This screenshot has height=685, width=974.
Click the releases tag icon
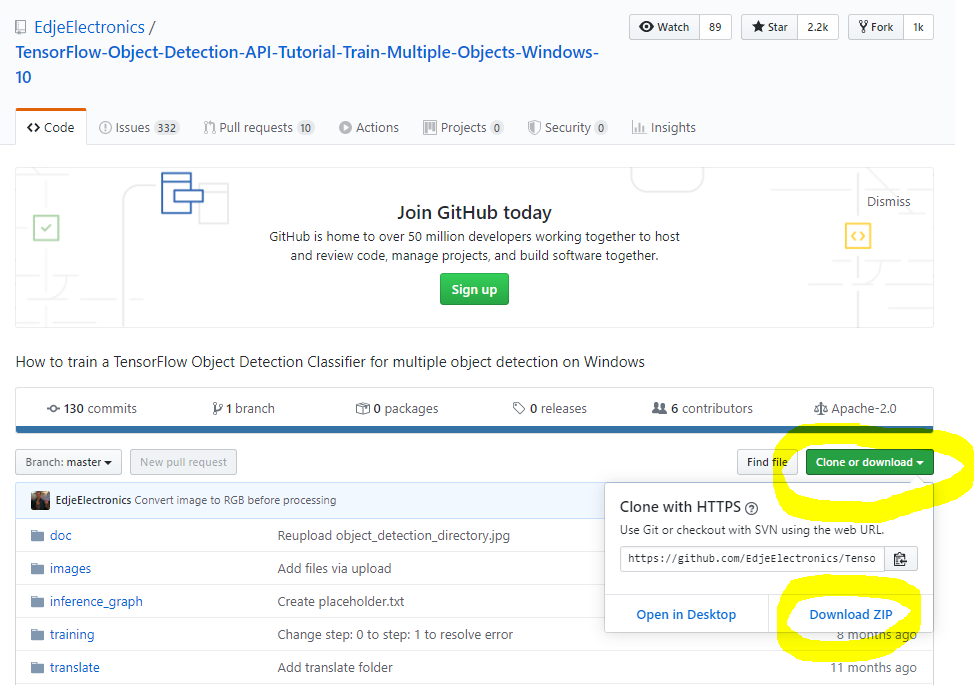519,408
